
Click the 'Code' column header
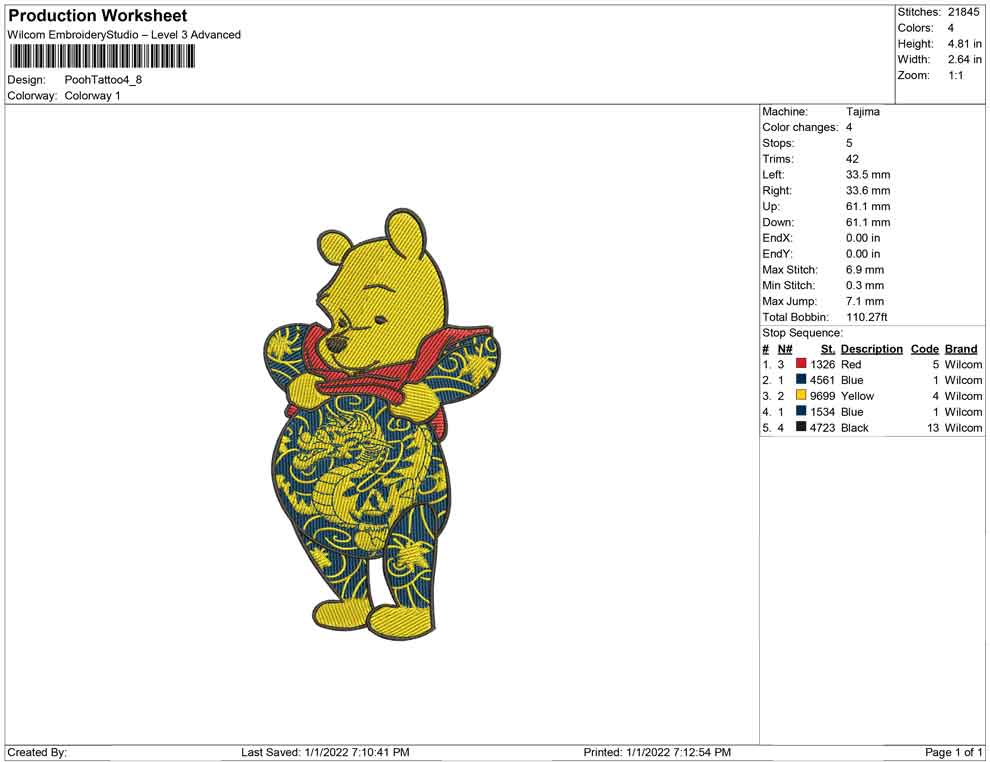pos(924,349)
